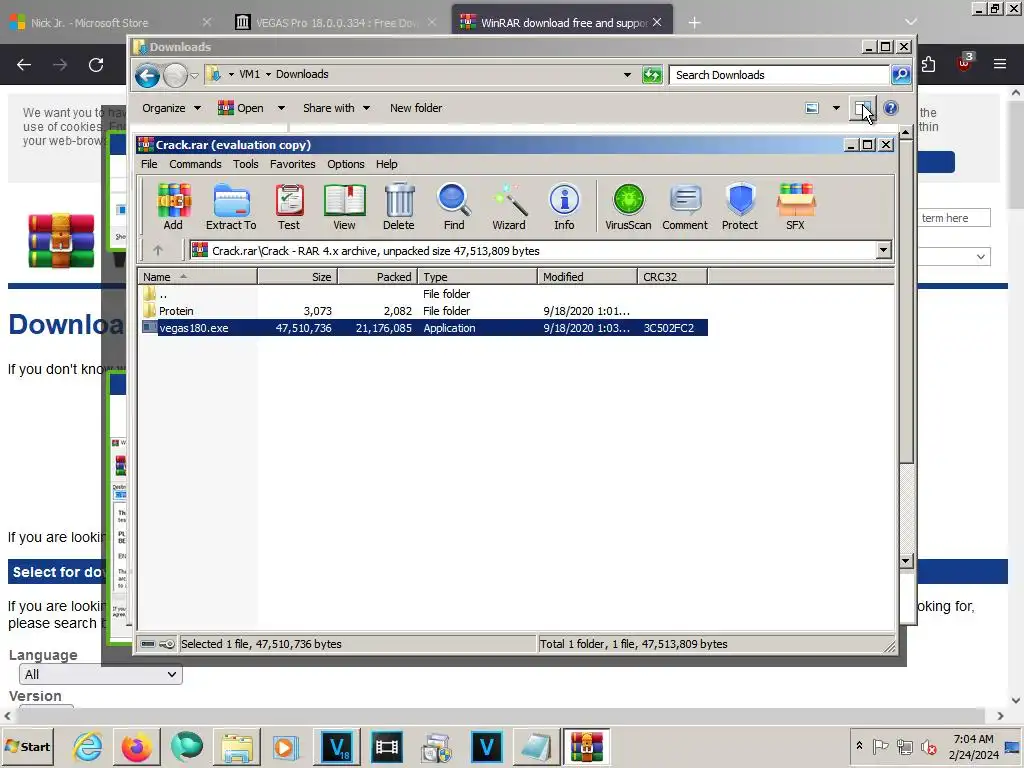The width and height of the screenshot is (1024, 768).
Task: Click Downloads window vertical scrollbar down arrow
Action: click(905, 560)
